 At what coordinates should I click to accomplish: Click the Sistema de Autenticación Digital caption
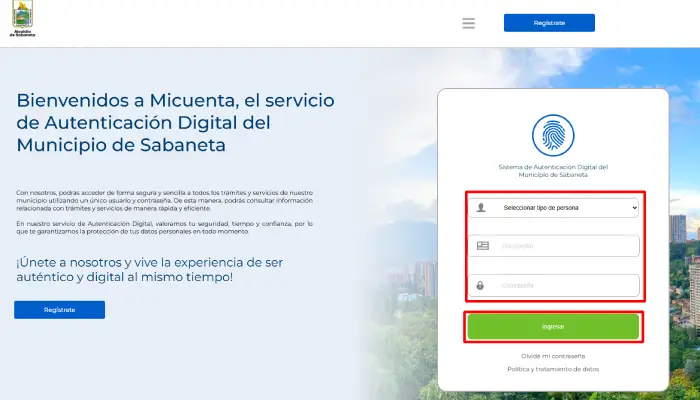(x=553, y=171)
